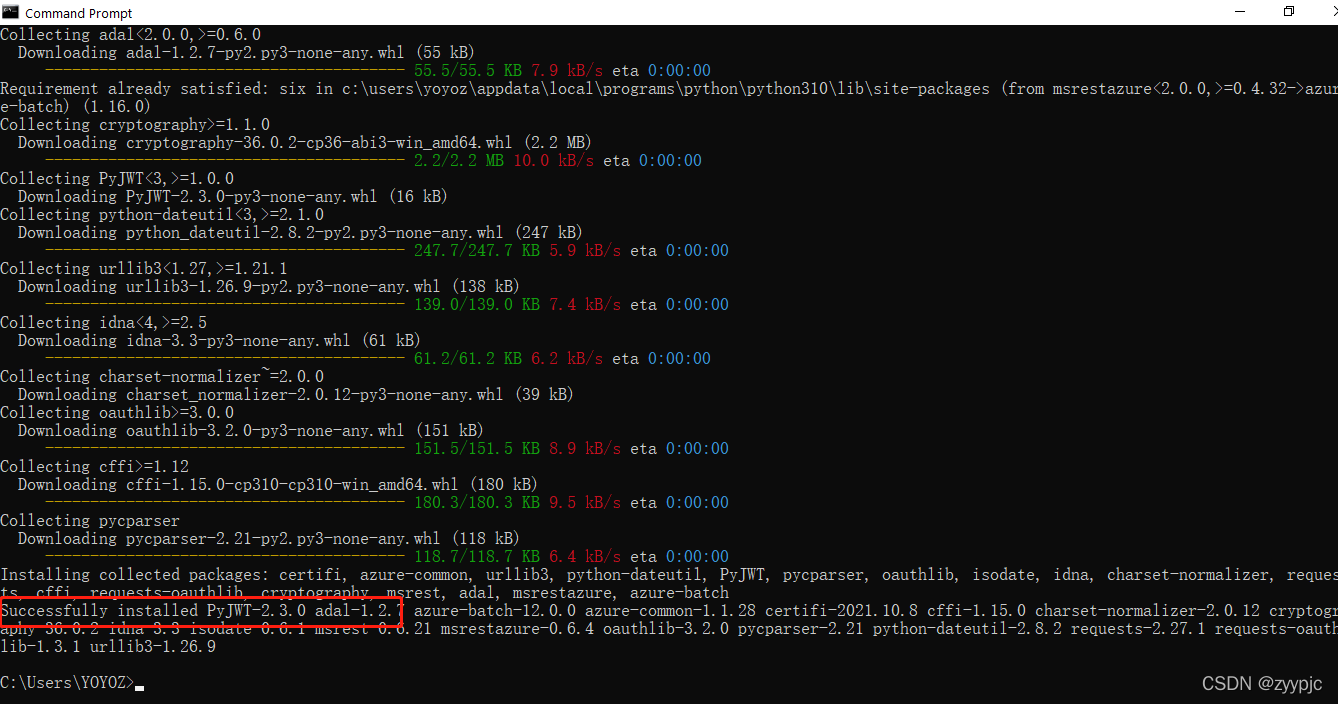Click the cryptography-36.0.2 wheel download line
The image size is (1338, 704).
(x=305, y=143)
